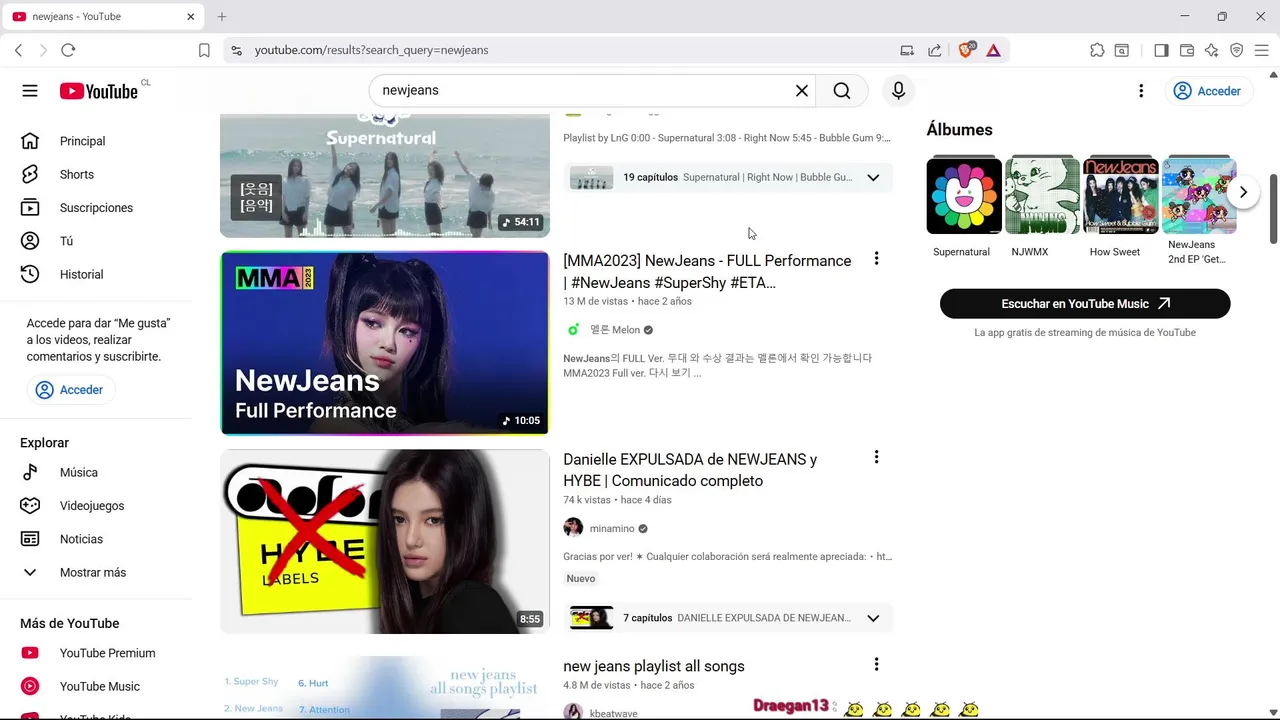1280x720 pixels.
Task: Open Brave VPN shield icon
Action: pos(1237,50)
